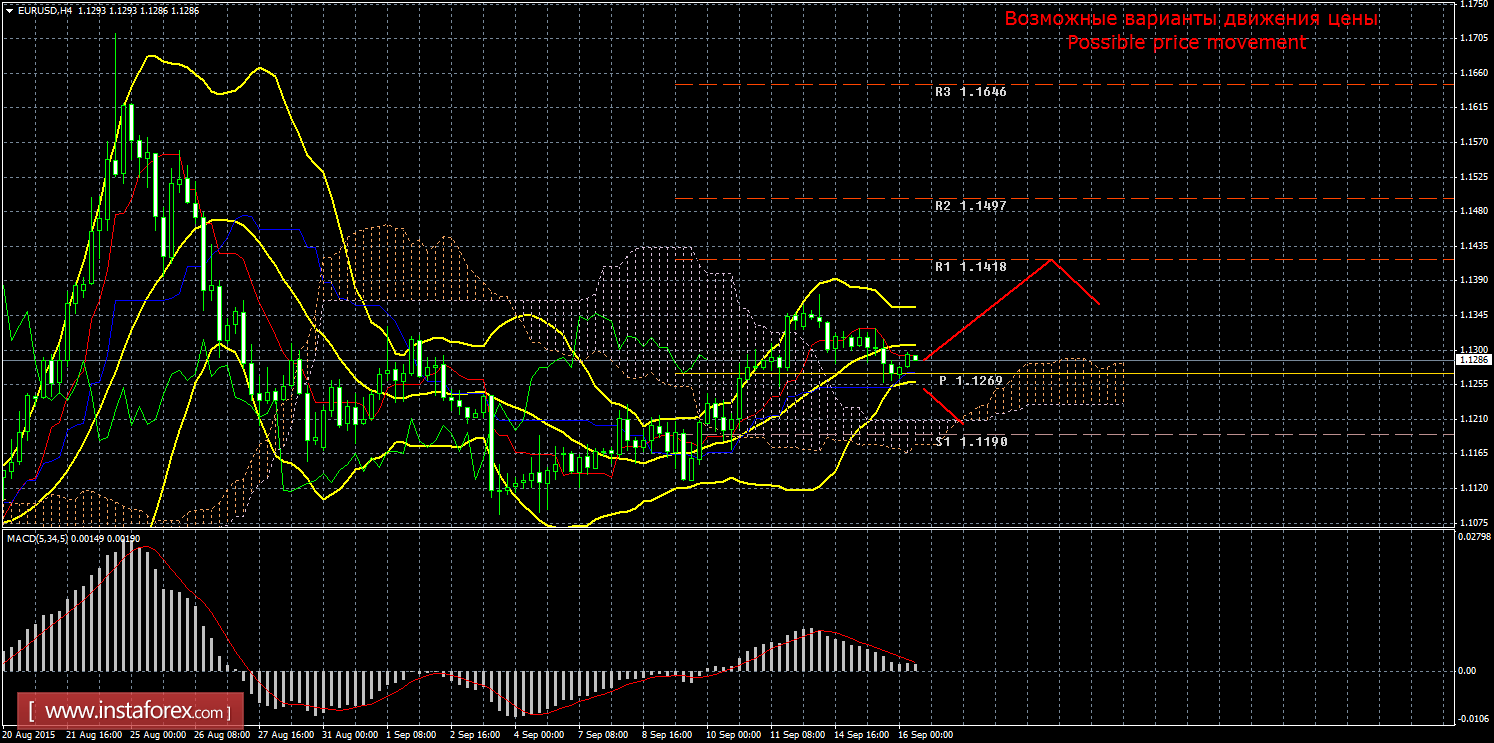Screen dimensions: 1494x743
Task: Click the R1 1.1418 resistance label
Action: click(x=970, y=267)
